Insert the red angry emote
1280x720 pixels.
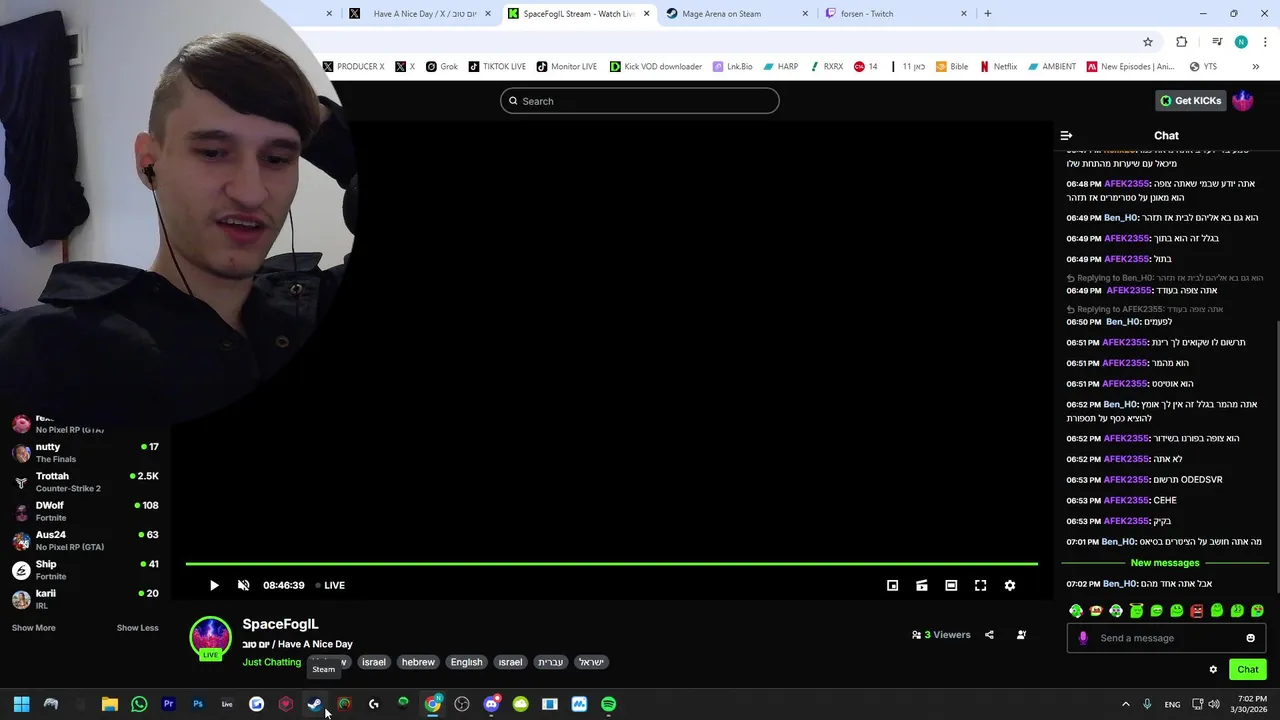coord(1196,611)
